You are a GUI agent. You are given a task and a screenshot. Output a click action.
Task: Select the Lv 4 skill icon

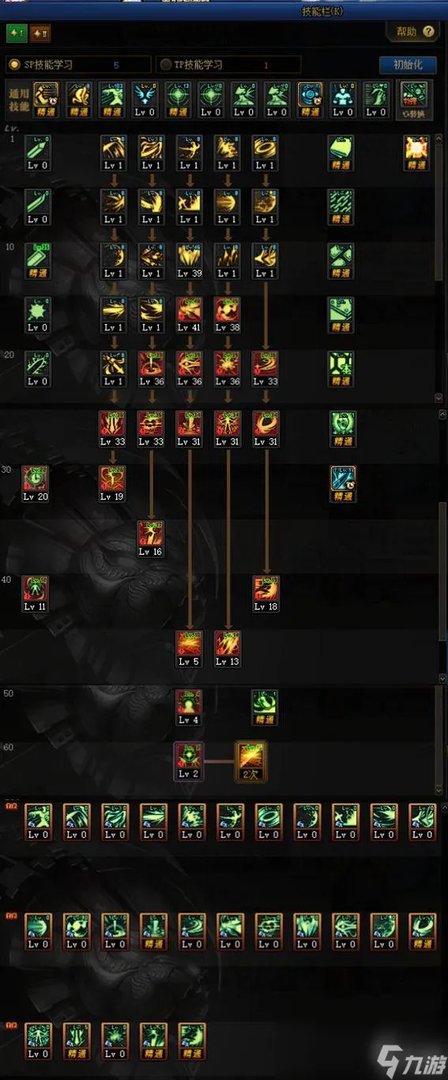click(189, 703)
